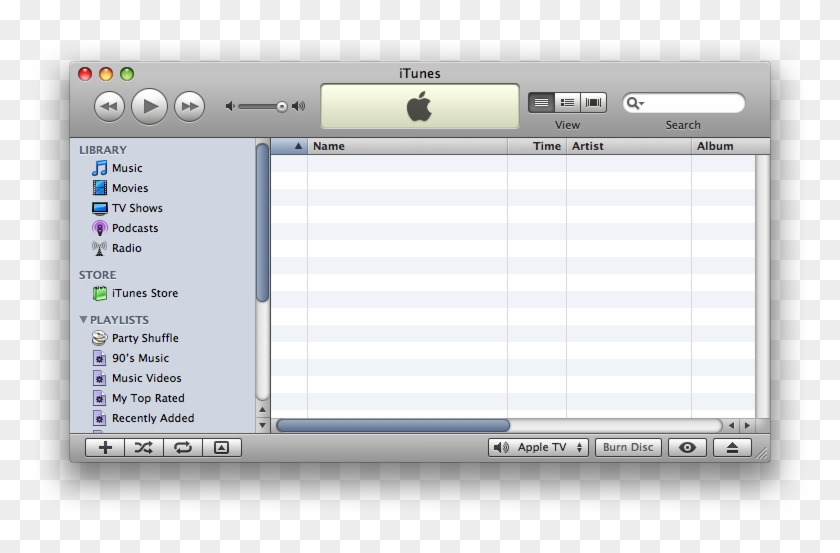Sort by the Album column header
The width and height of the screenshot is (840, 553).
pos(730,146)
